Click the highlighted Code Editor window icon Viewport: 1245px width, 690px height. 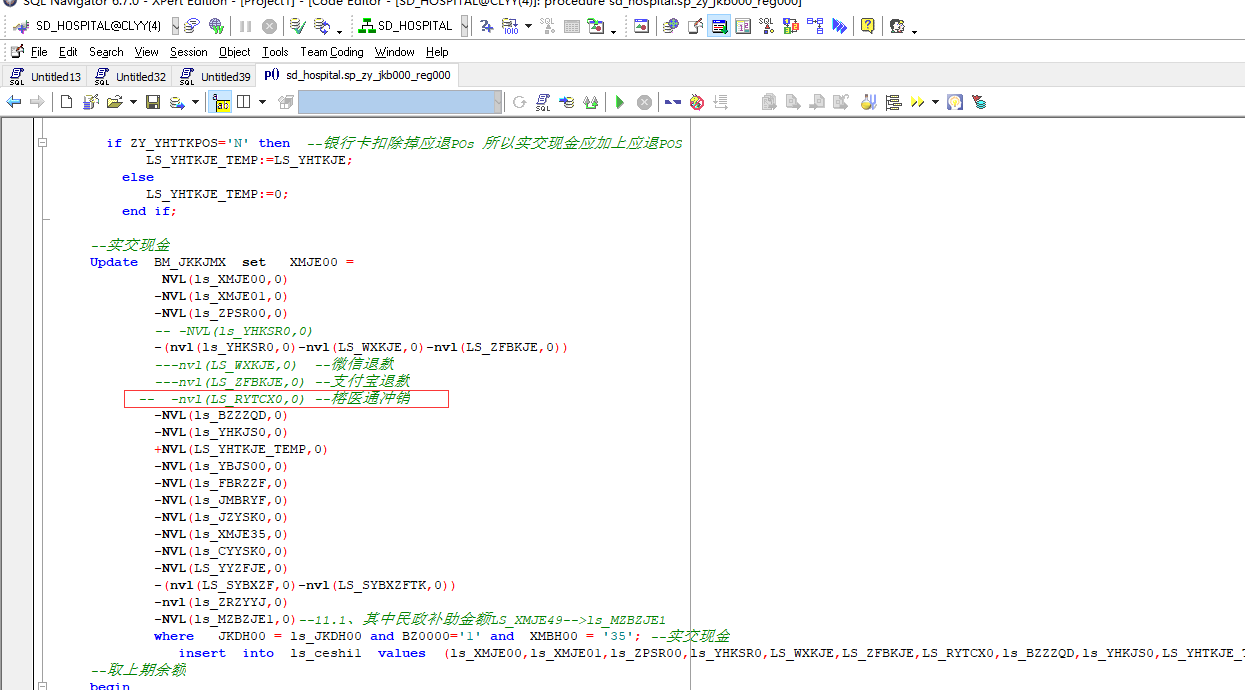point(718,26)
